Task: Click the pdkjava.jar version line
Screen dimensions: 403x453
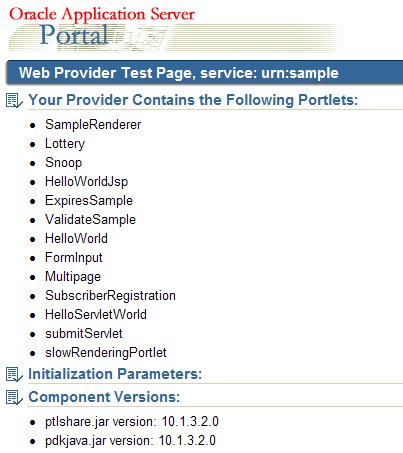Action: (x=130, y=441)
